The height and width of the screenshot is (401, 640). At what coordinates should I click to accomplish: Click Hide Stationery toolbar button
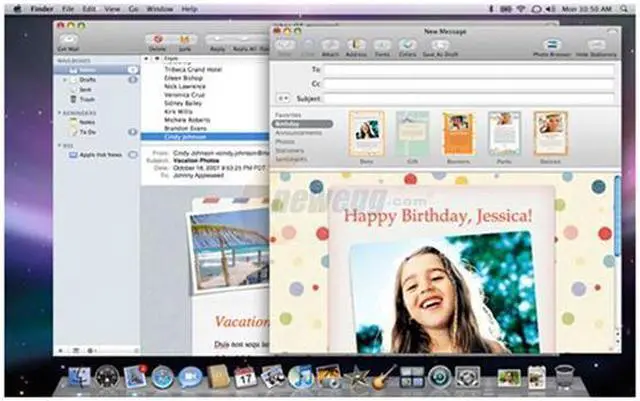pos(596,47)
